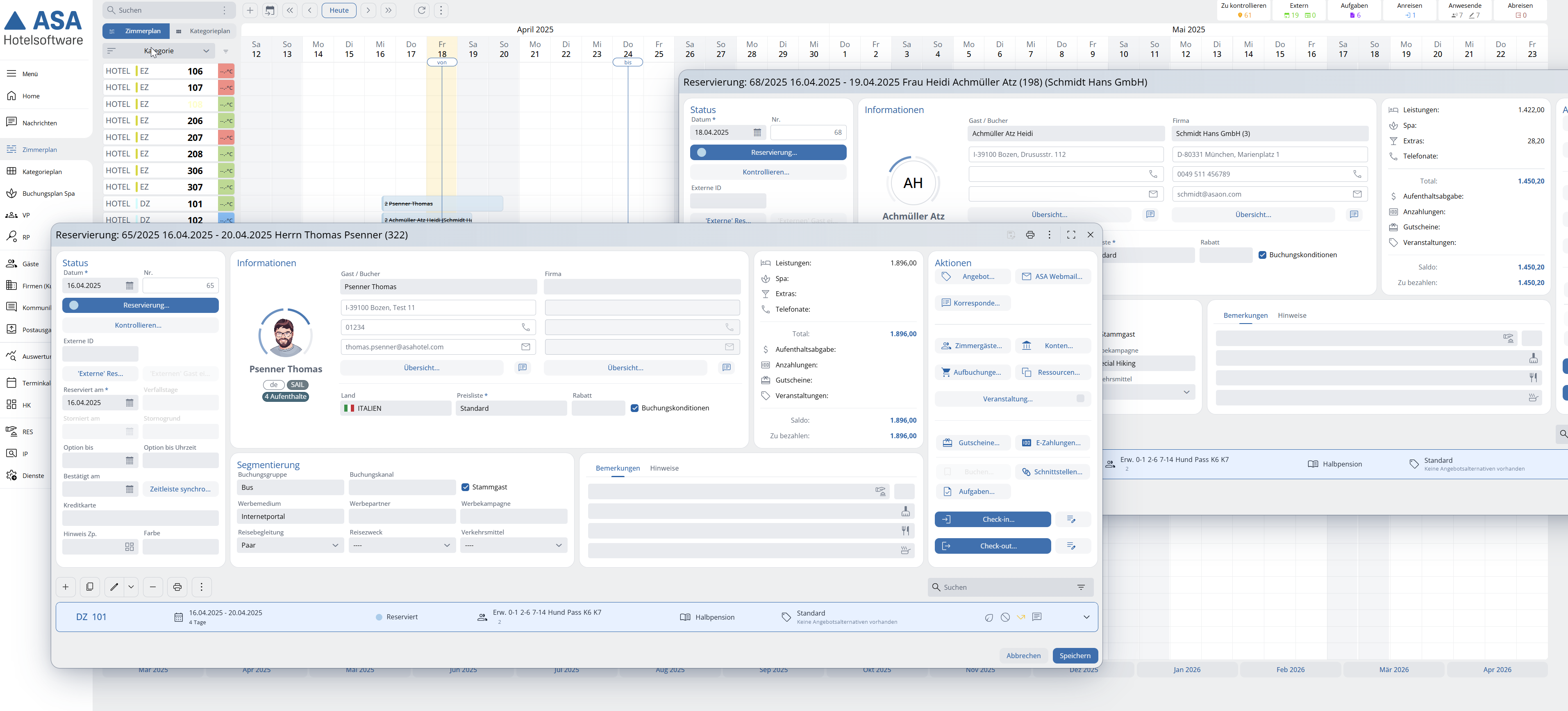1568x711 pixels.
Task: Open the Reisebegleitung dropdown showing Paar
Action: 290,545
